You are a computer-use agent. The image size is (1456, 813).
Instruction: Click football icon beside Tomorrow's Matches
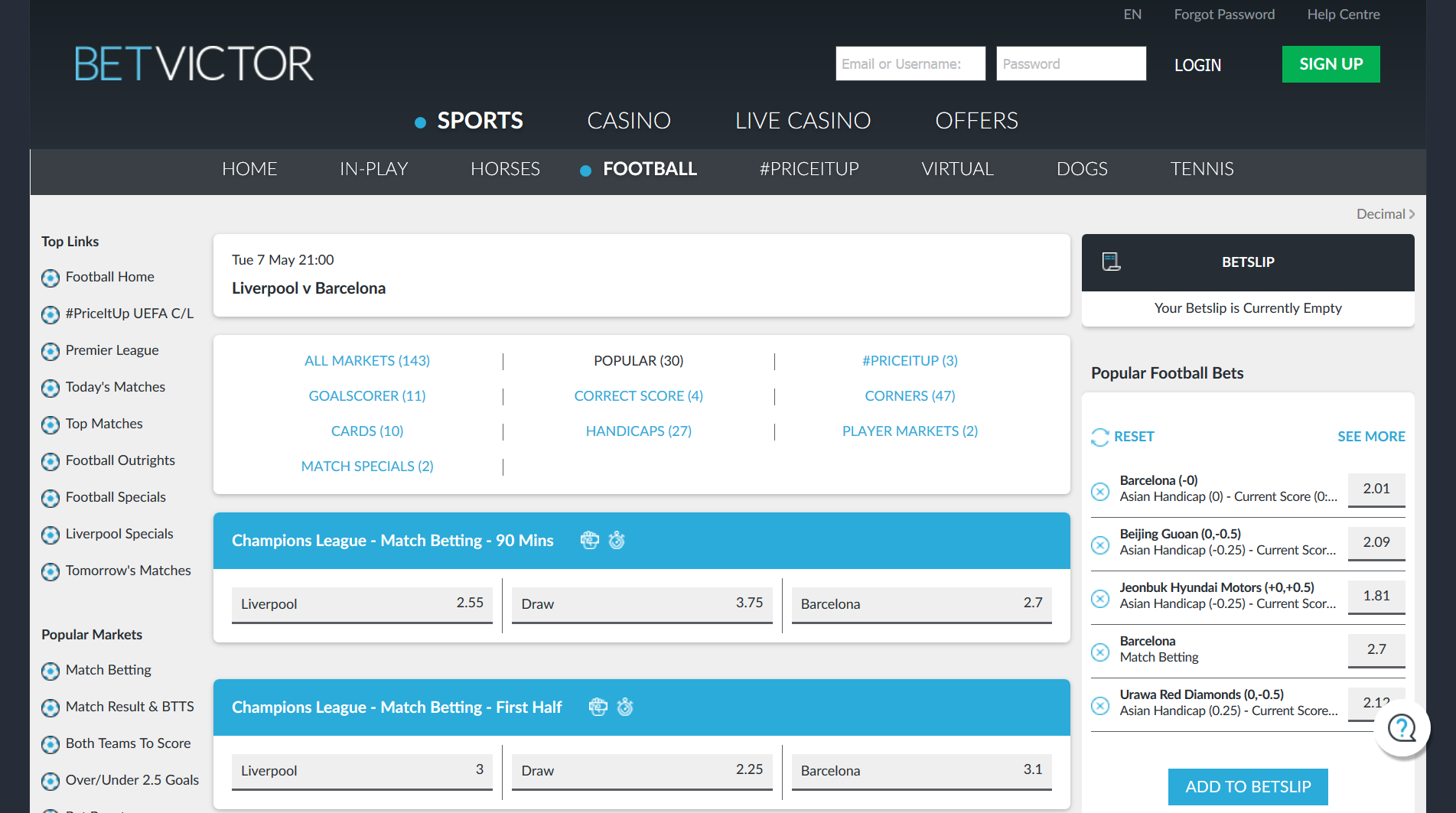click(x=50, y=571)
